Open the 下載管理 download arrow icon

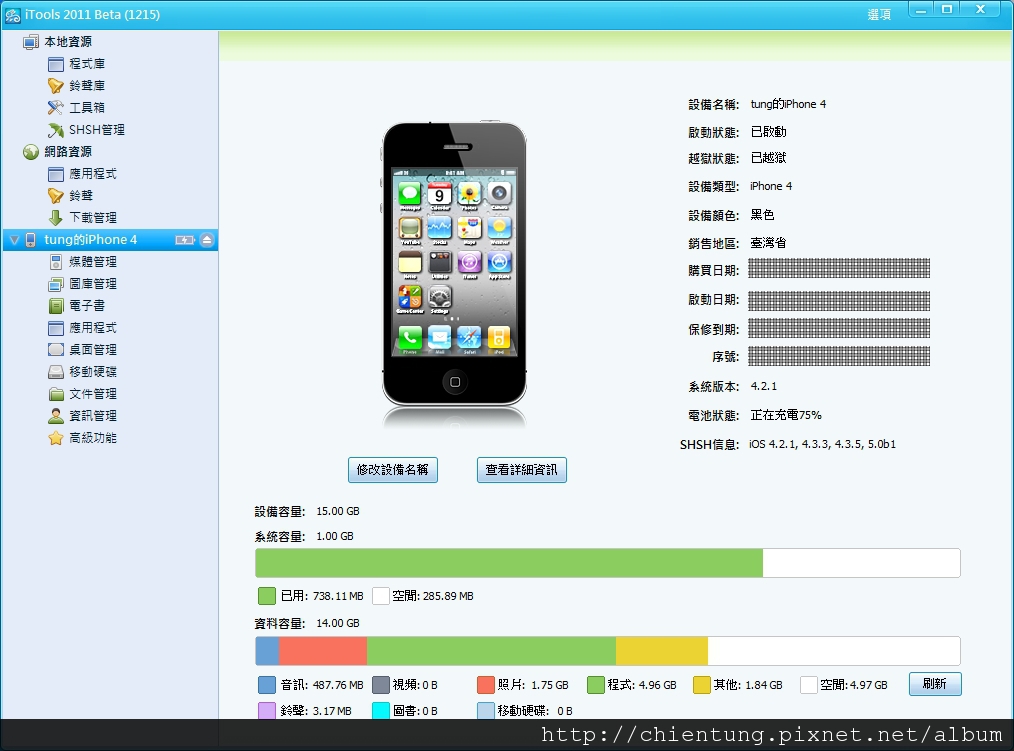coord(56,218)
